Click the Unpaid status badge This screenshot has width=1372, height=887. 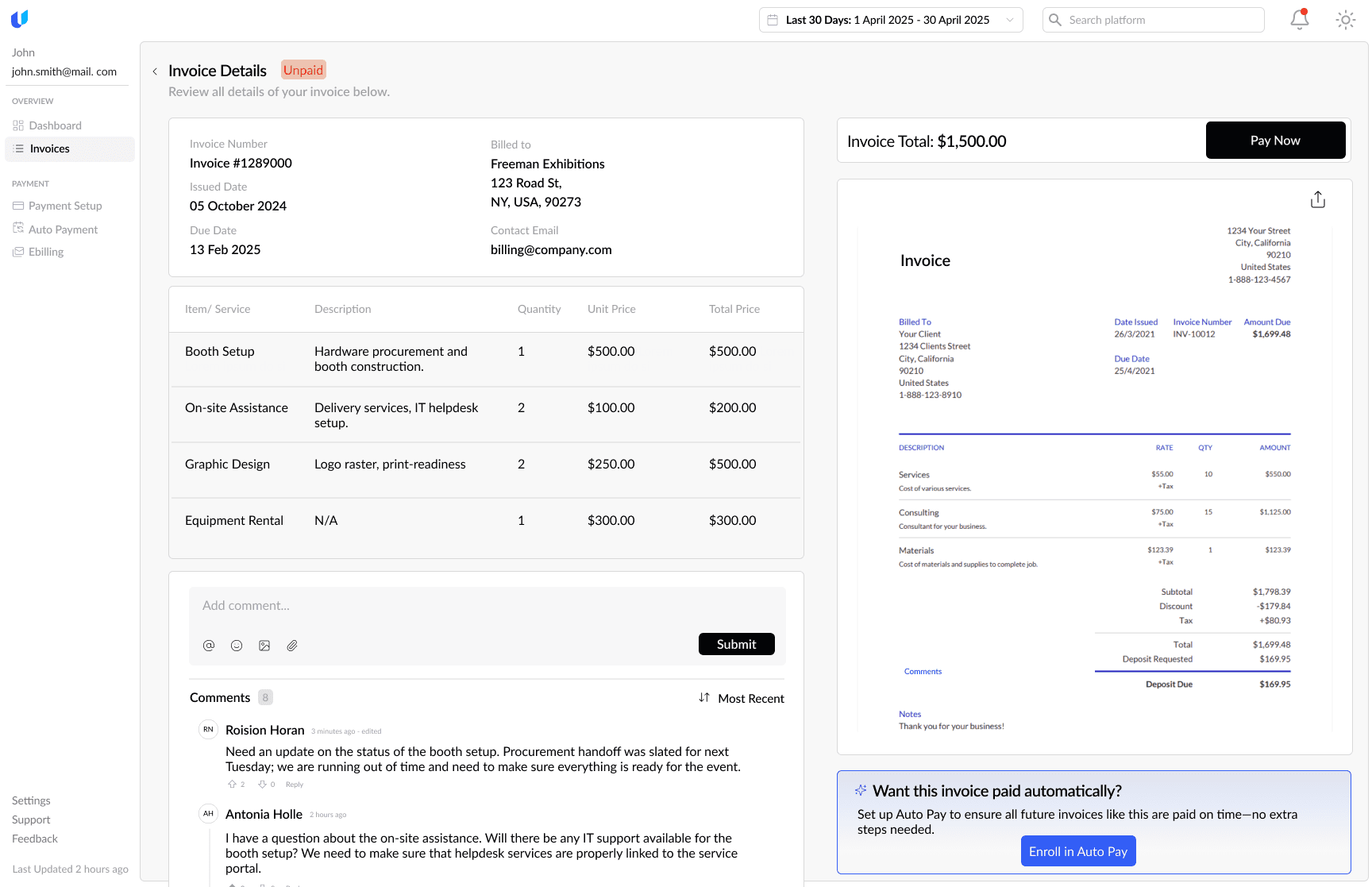pyautogui.click(x=303, y=70)
